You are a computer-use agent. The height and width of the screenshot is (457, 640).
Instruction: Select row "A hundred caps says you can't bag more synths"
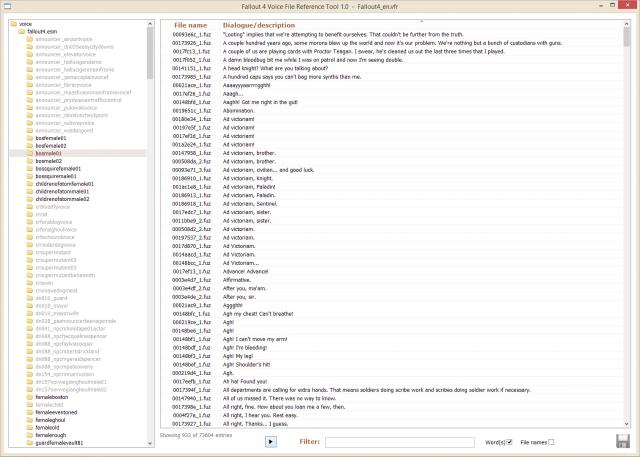point(392,77)
